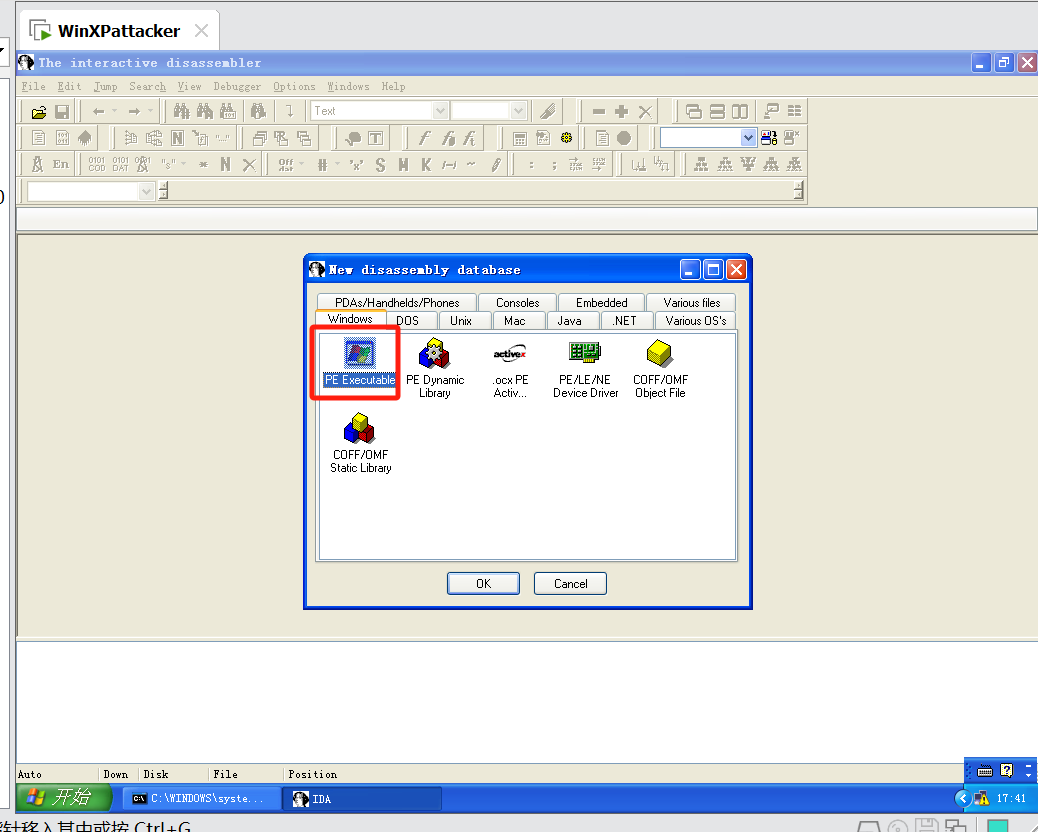Click Cancel in the new database dialog
This screenshot has width=1038, height=832.
(x=570, y=584)
